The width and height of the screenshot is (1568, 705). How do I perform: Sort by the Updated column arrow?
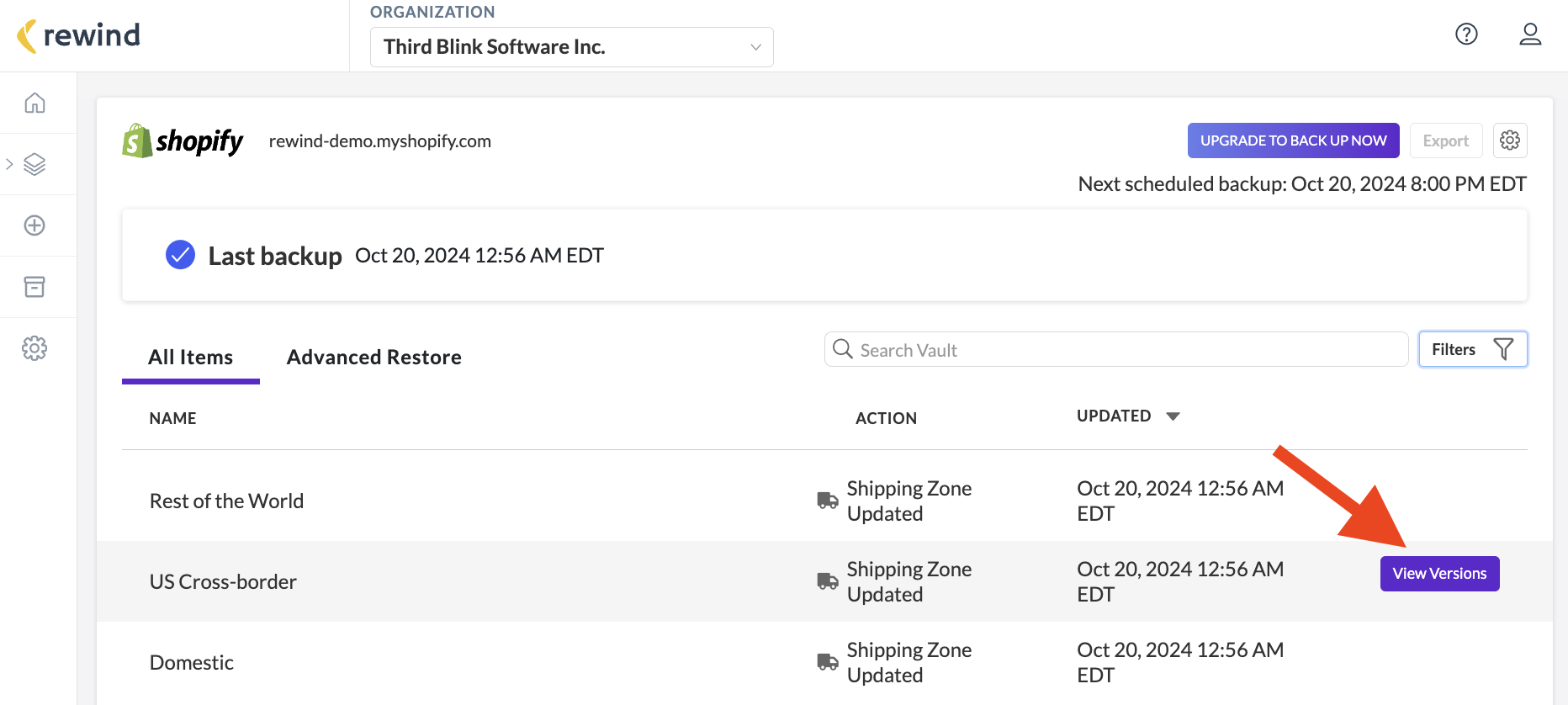click(1173, 416)
